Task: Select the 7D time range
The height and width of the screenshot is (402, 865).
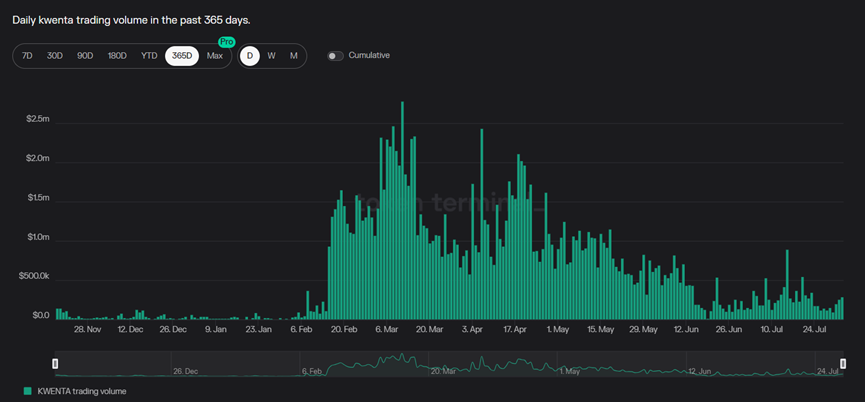Action: 27,56
